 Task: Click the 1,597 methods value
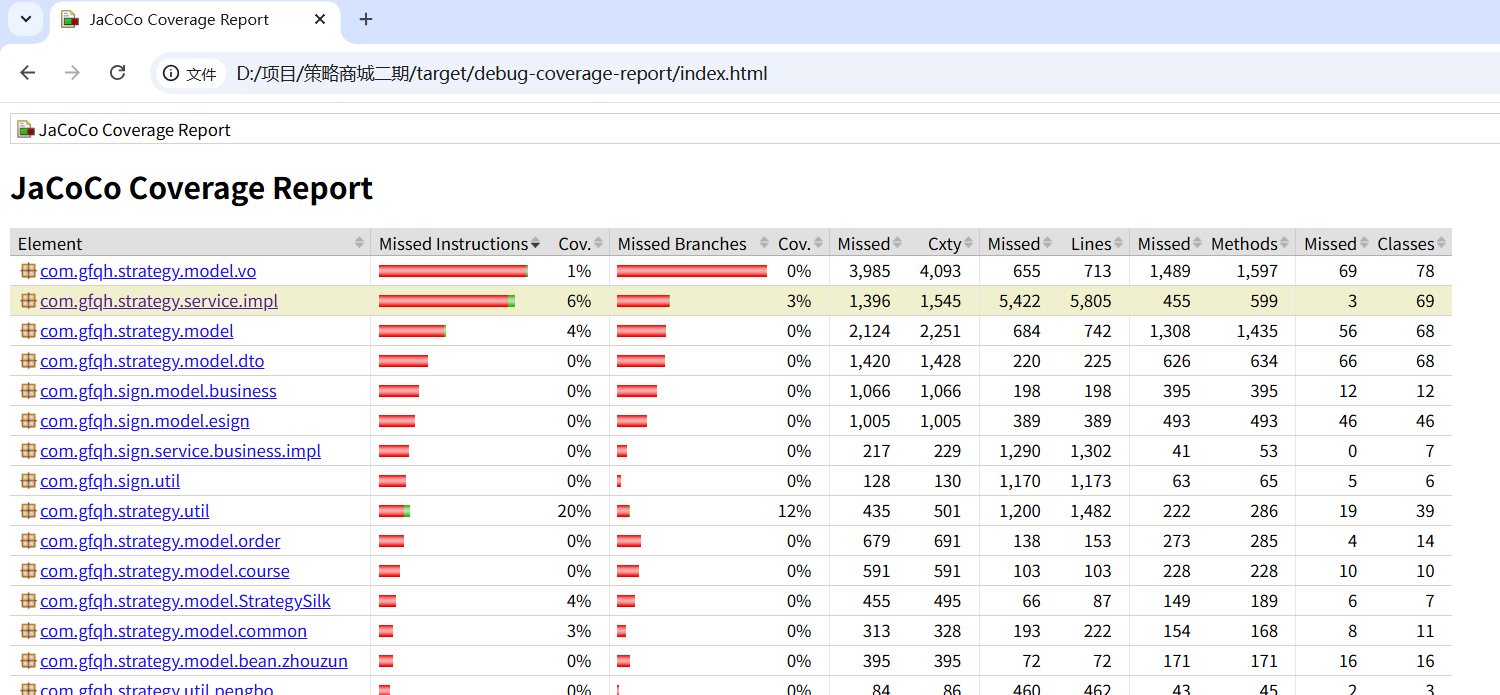pyautogui.click(x=1257, y=271)
